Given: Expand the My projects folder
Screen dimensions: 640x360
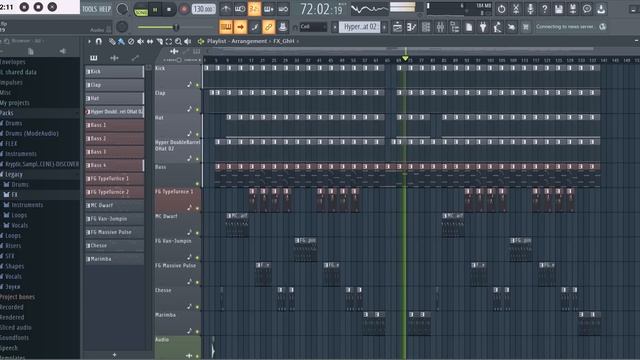Looking at the screenshot, I should click(x=15, y=103).
